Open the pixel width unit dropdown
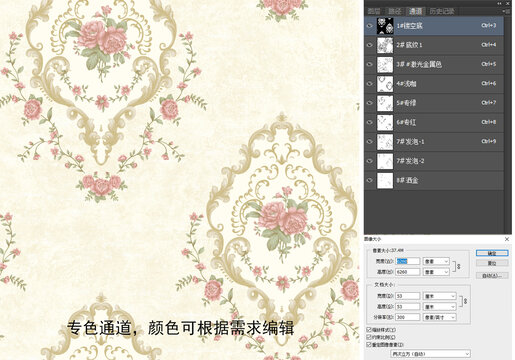The height and width of the screenshot is (360, 515). pyautogui.click(x=436, y=261)
